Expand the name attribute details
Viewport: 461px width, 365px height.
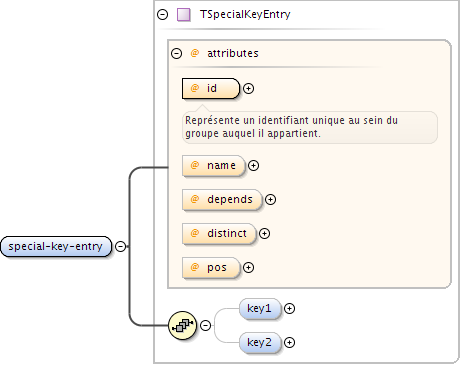(x=254, y=165)
